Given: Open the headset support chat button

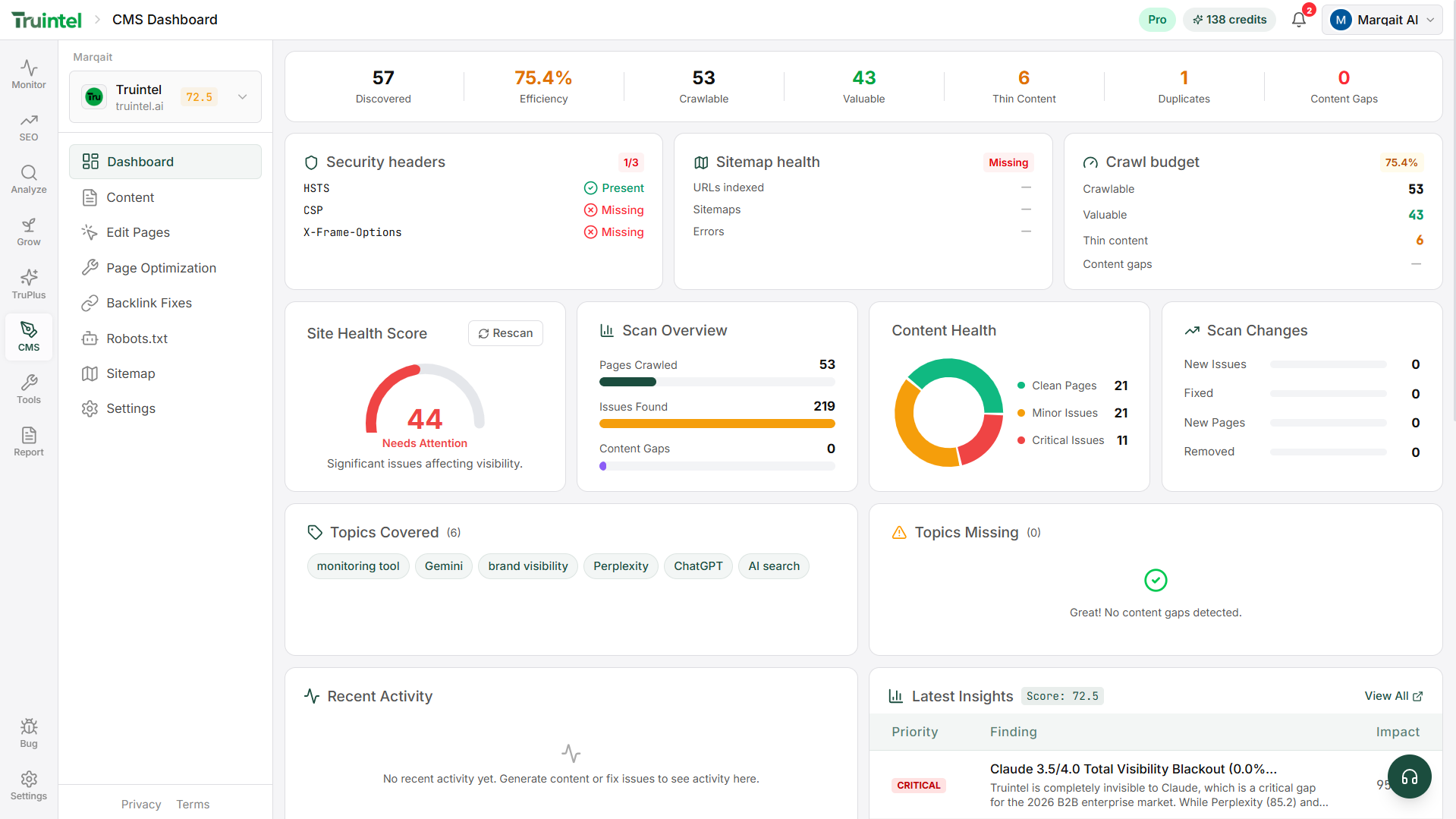Looking at the screenshot, I should pos(1409,776).
